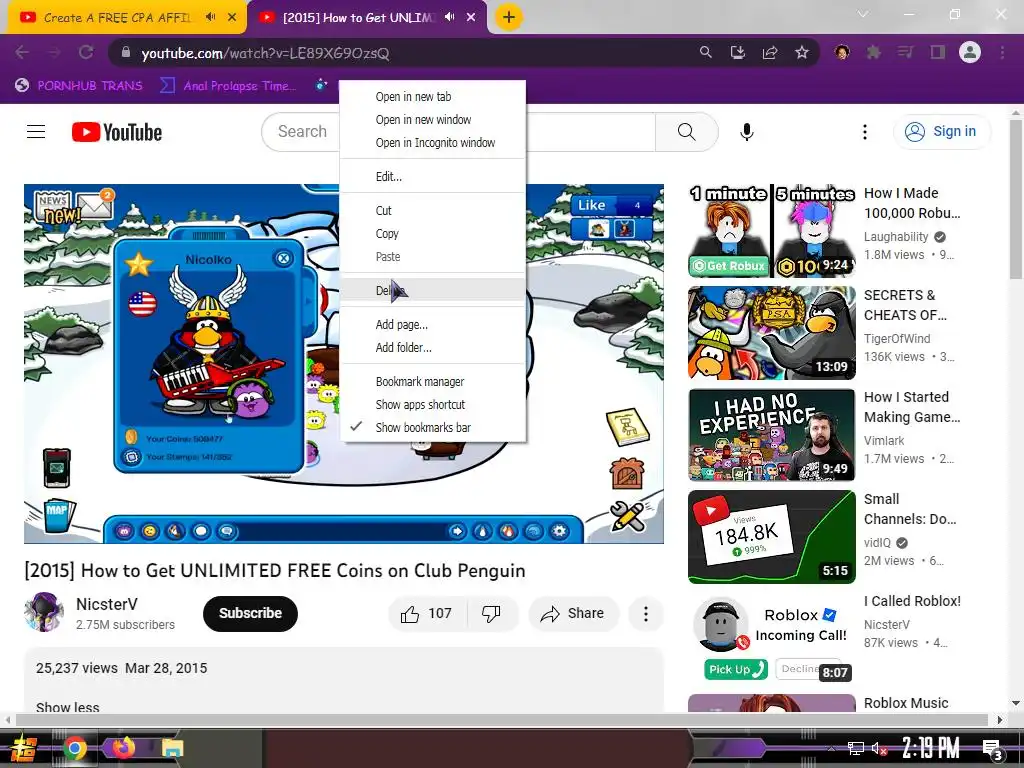Viewport: 1024px width, 768px height.
Task: Switch to Create A FREE CPA tab
Action: tap(118, 18)
